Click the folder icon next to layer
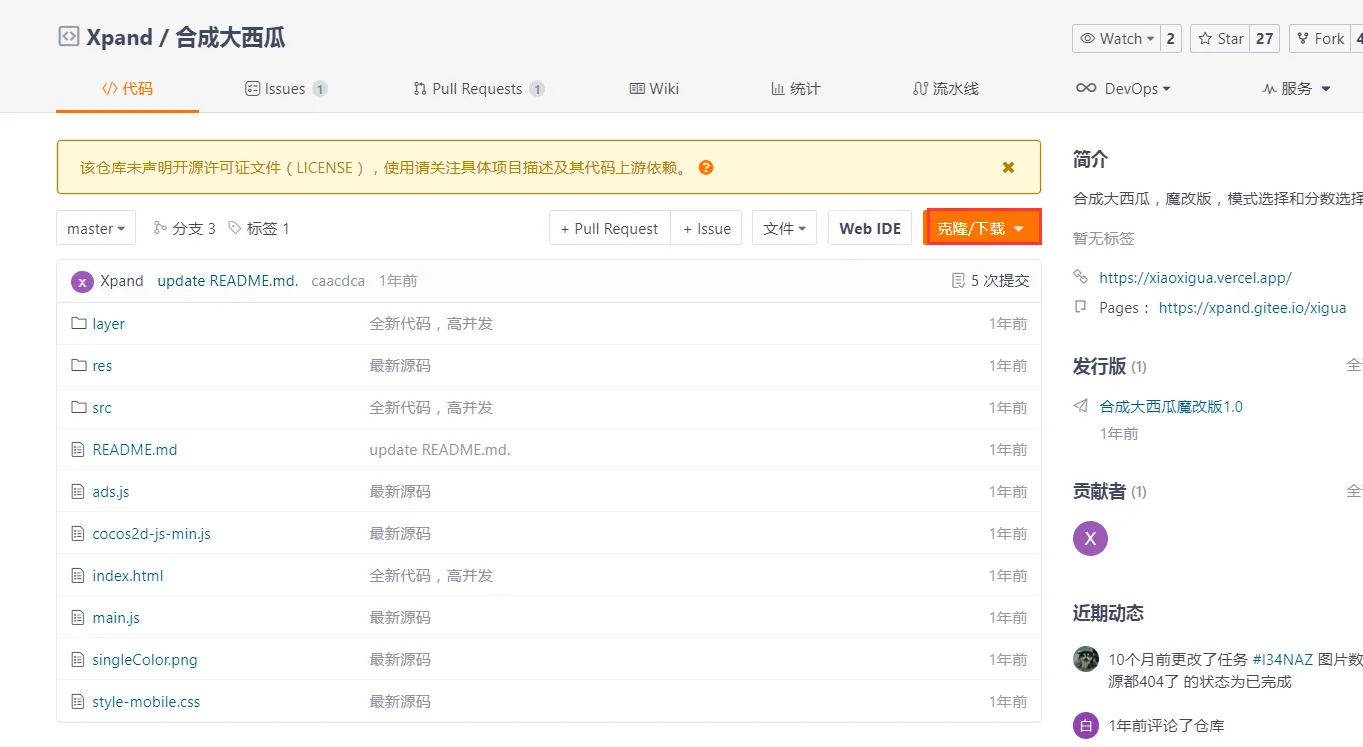The height and width of the screenshot is (747, 1363). coord(79,324)
